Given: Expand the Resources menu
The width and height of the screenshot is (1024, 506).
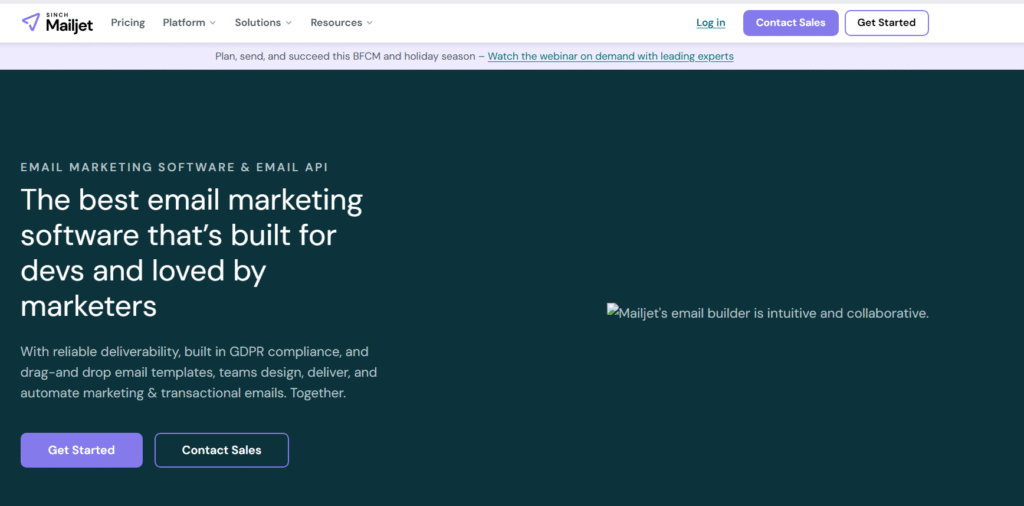Looking at the screenshot, I should tap(342, 23).
